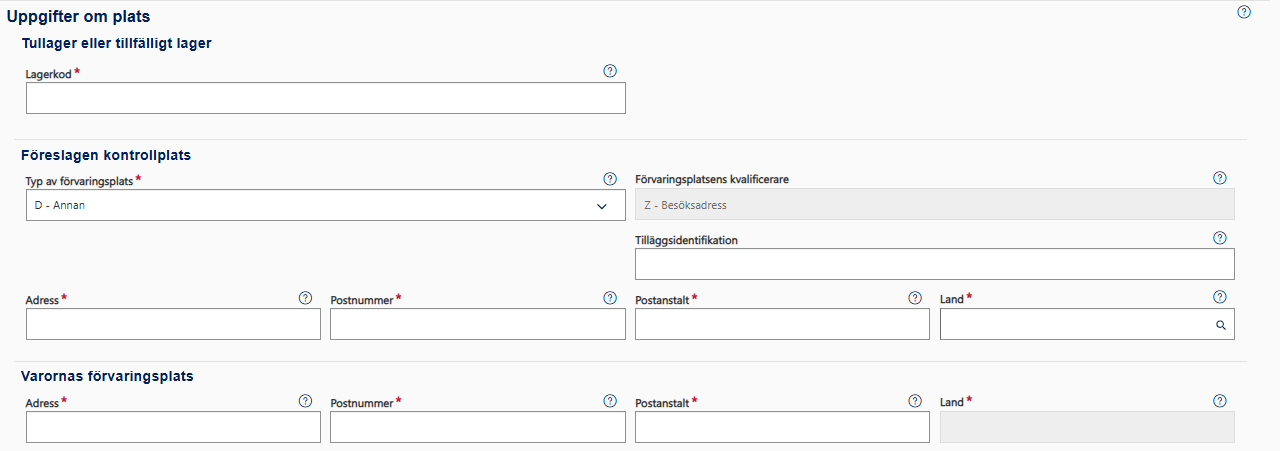Screen dimensions: 1280x451
Task: Click help icon for Adress under Föreslagen kontrollplats
Action: [305, 298]
